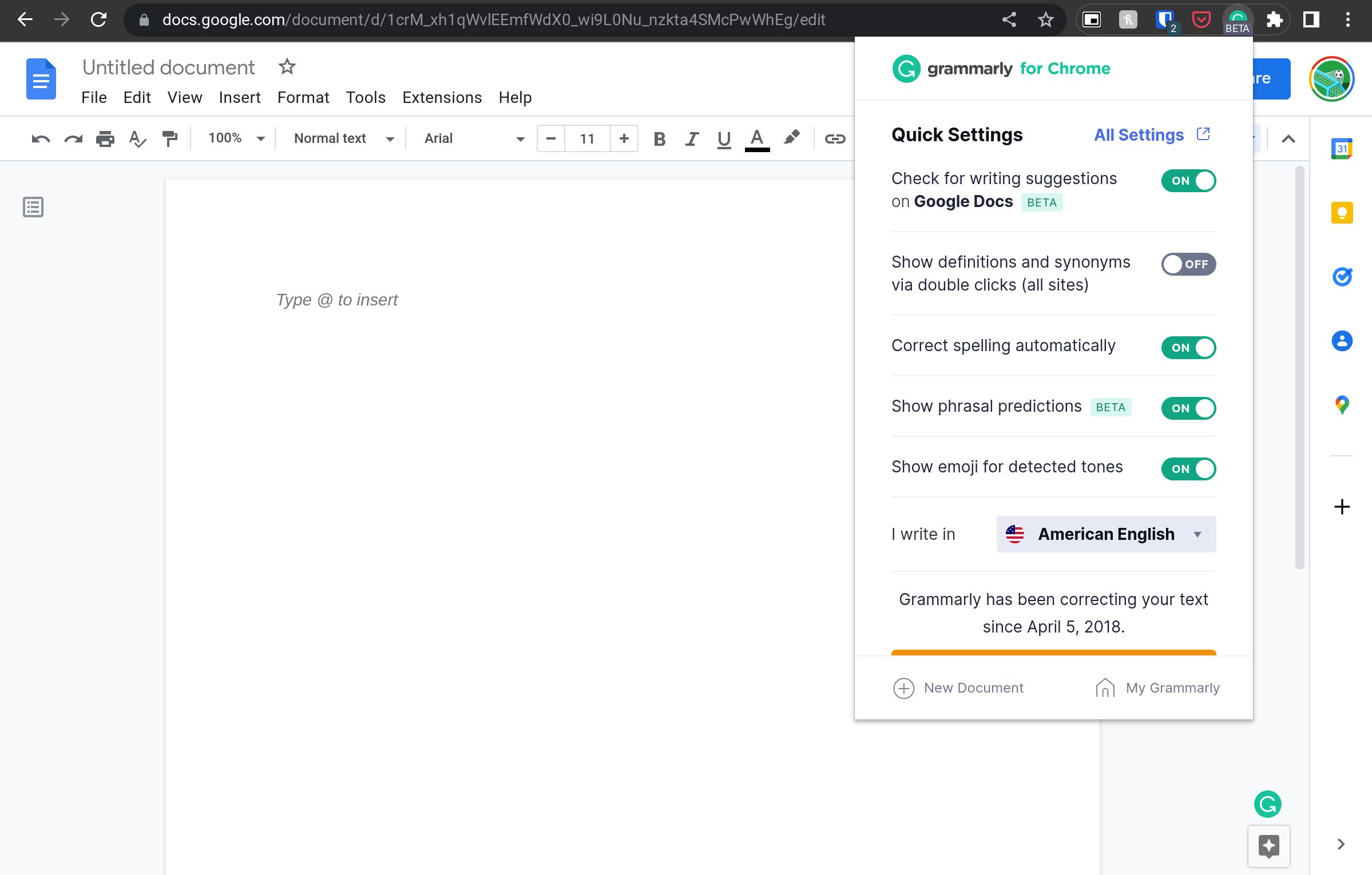This screenshot has height=875, width=1372.
Task: Click the text background color icon
Action: (792, 138)
